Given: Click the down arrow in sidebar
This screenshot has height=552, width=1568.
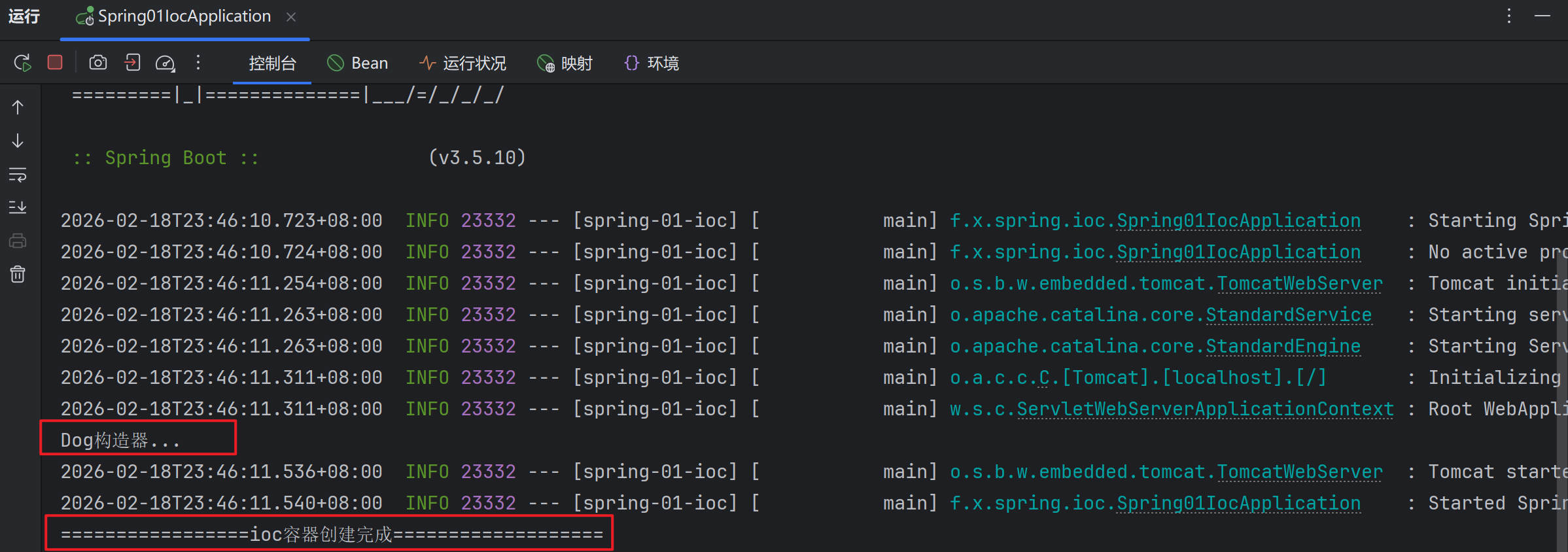Looking at the screenshot, I should [18, 141].
